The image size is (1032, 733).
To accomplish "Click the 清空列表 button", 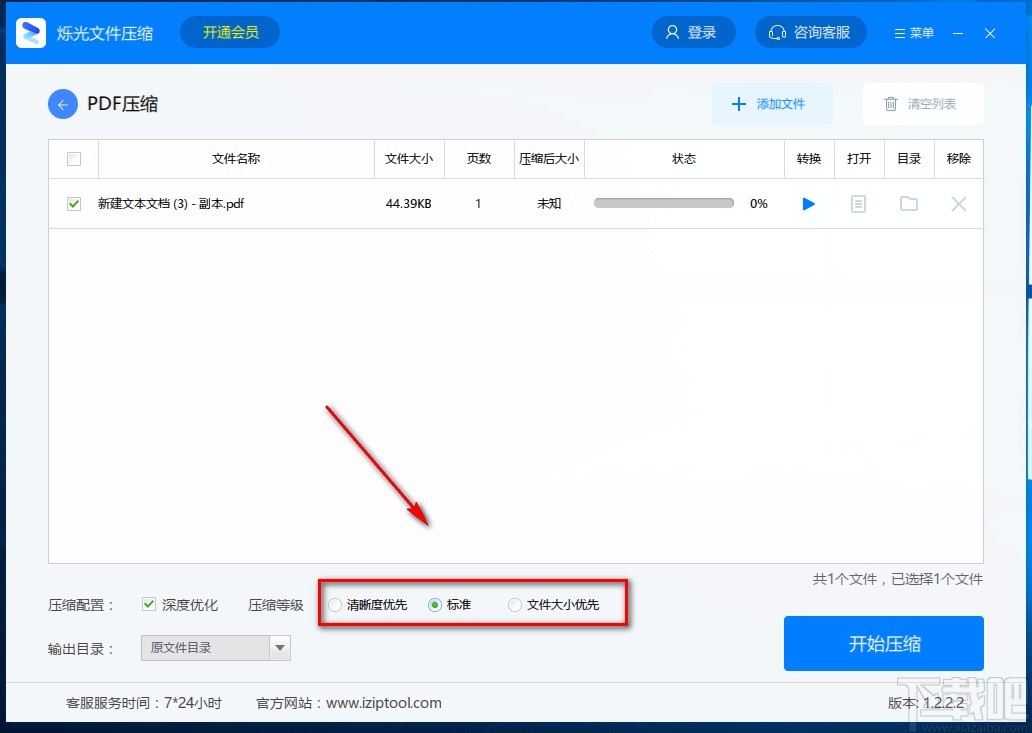I will point(923,104).
